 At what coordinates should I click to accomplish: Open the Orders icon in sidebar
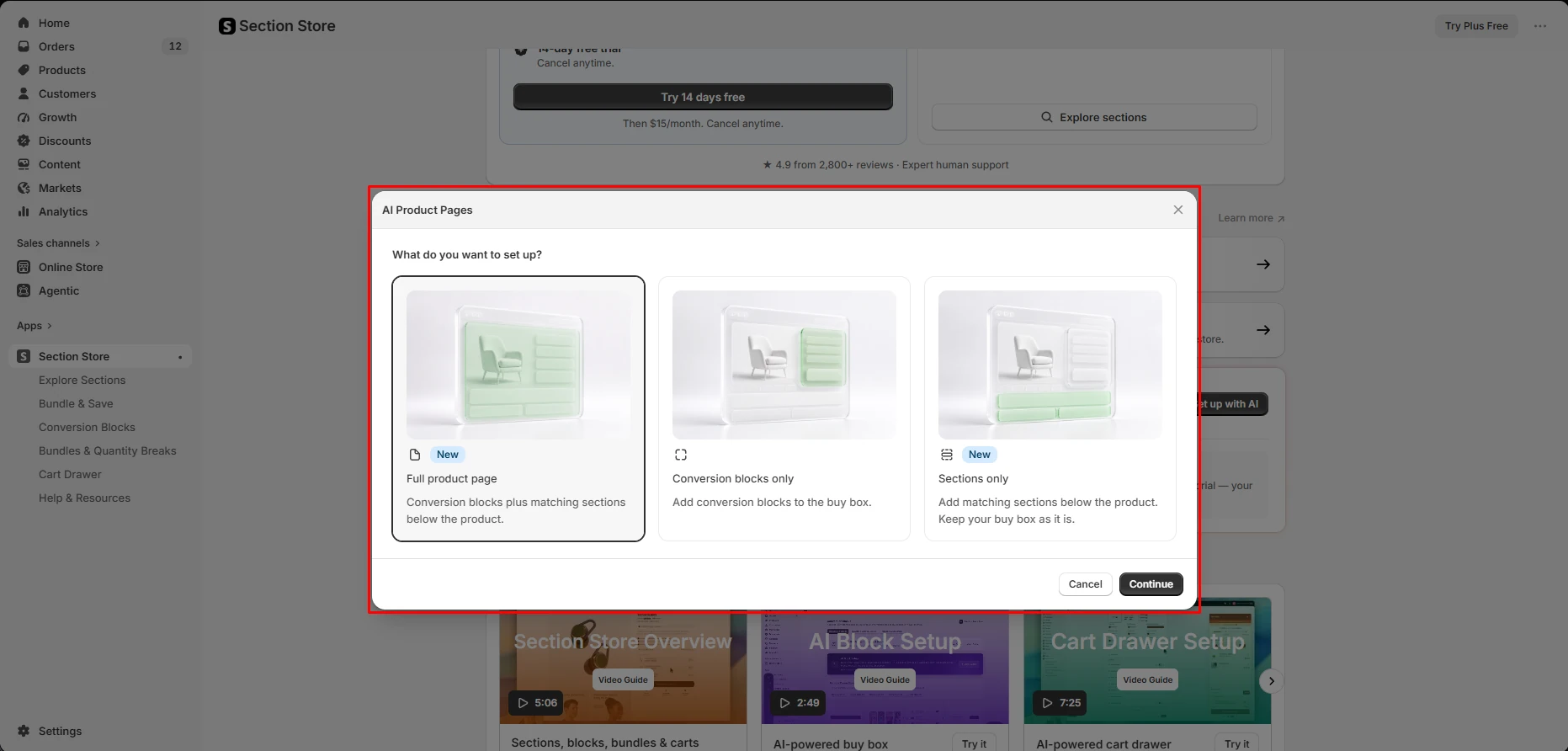point(24,46)
